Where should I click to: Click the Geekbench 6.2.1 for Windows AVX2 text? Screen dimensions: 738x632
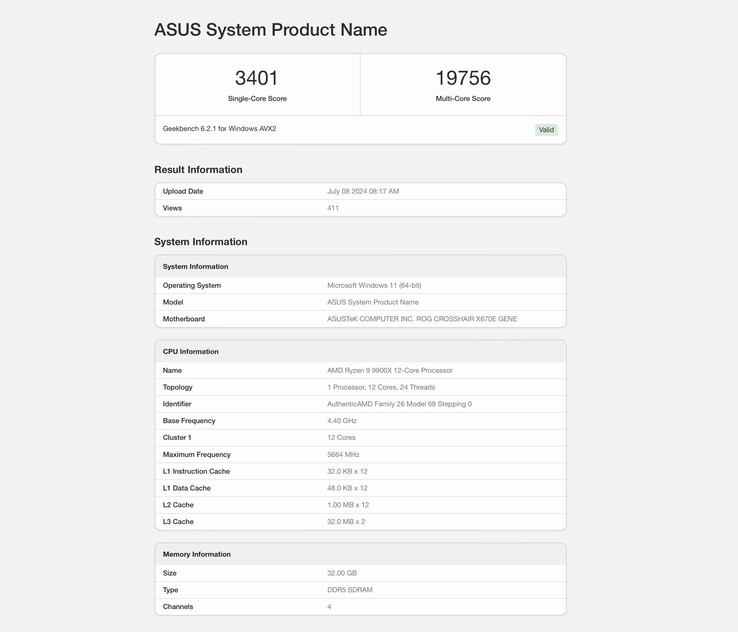pyautogui.click(x=219, y=129)
